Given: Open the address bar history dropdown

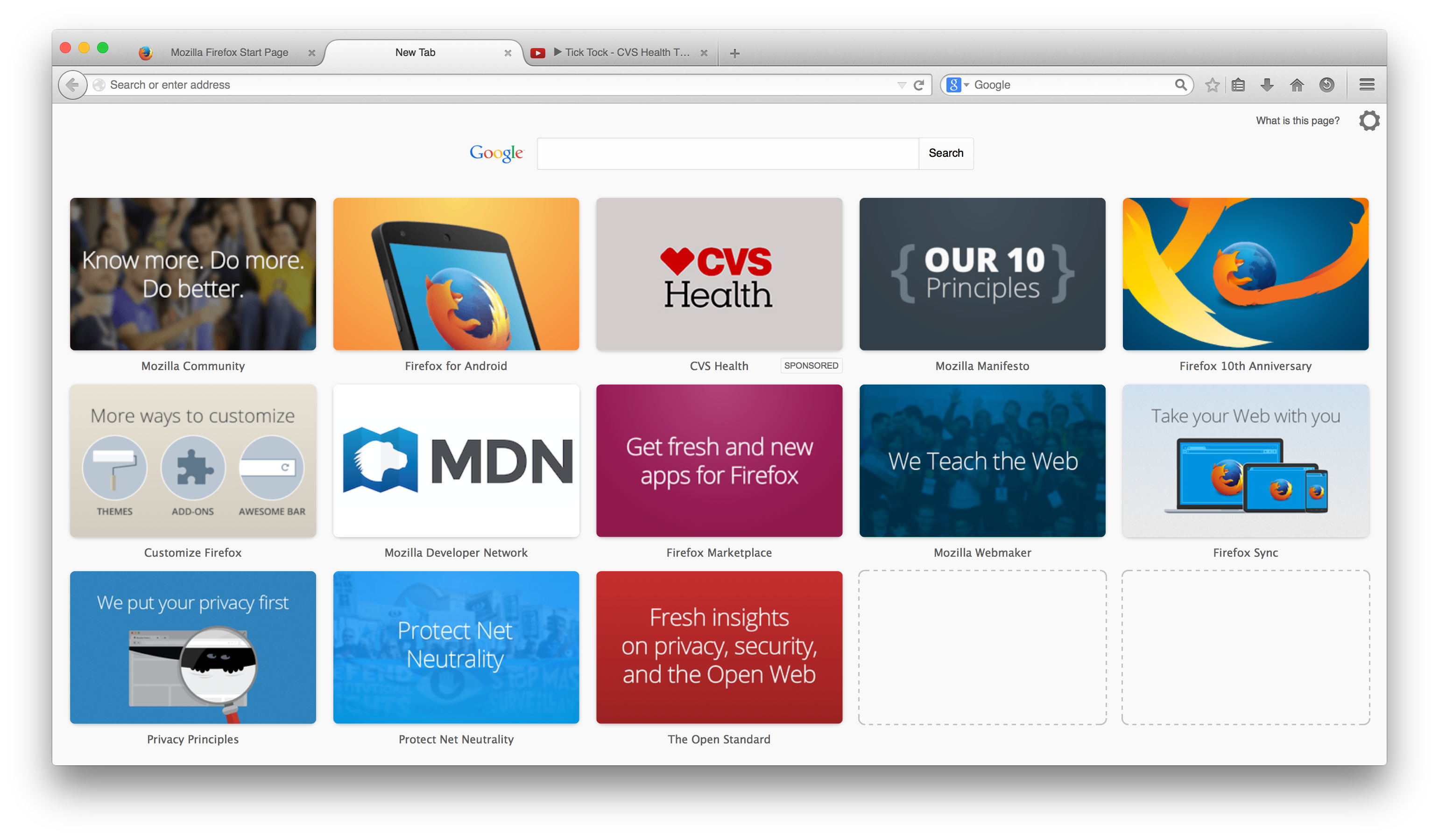Looking at the screenshot, I should tap(901, 85).
